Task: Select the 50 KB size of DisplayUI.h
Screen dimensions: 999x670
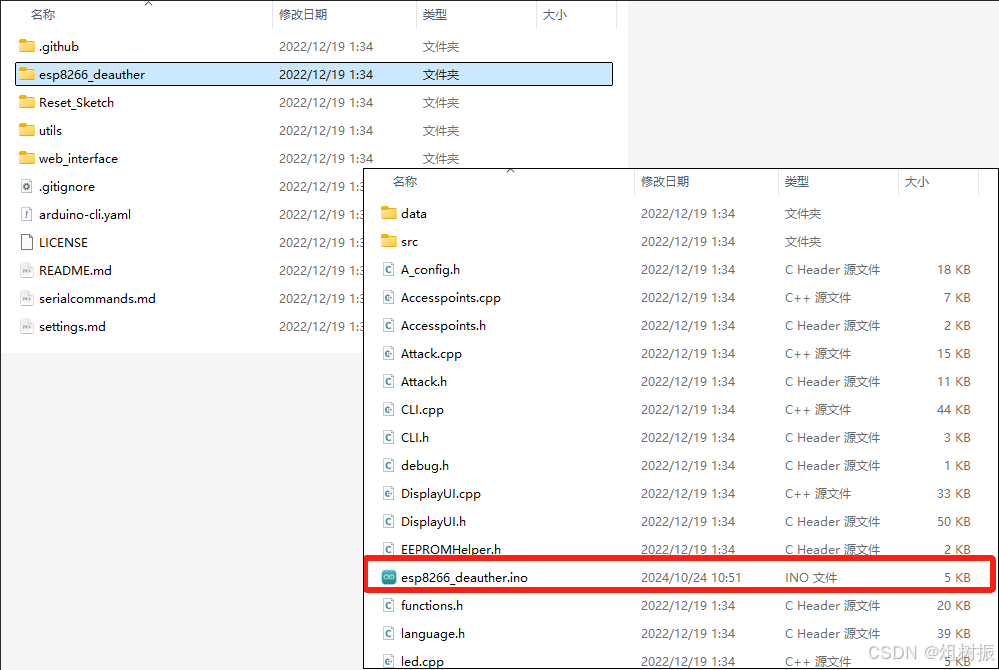Action: point(953,522)
